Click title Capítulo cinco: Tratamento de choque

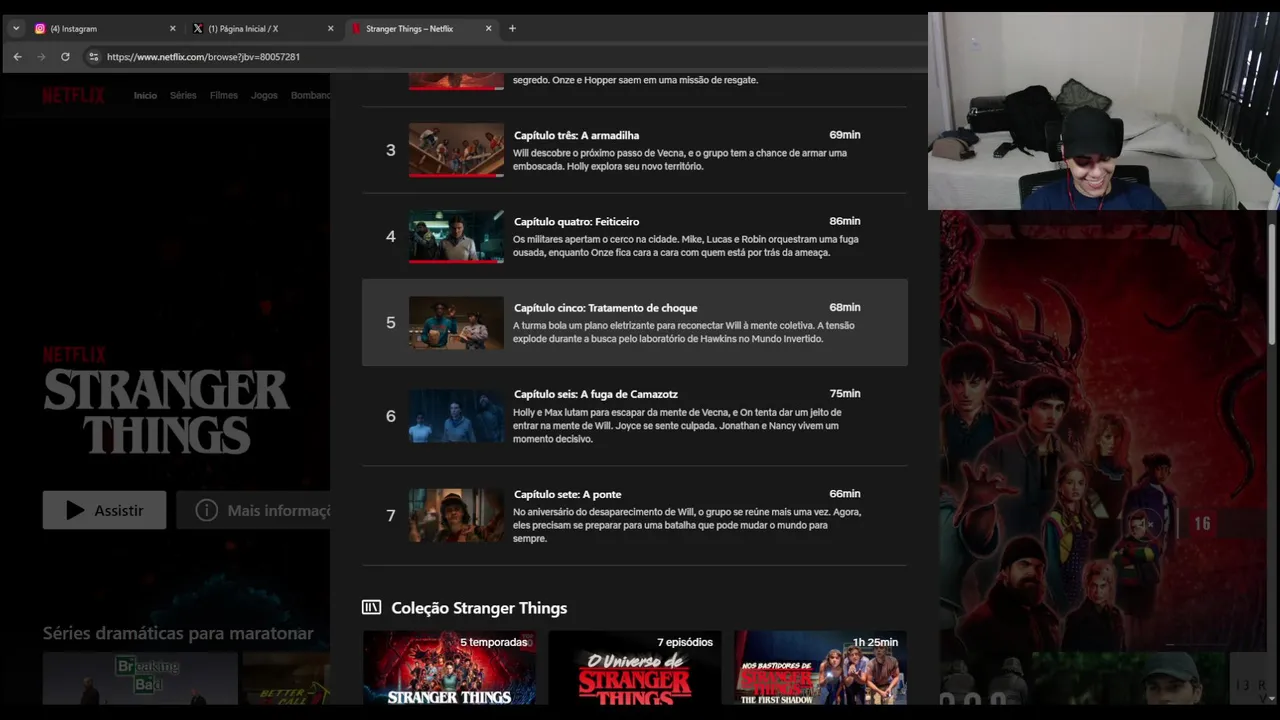tap(605, 308)
